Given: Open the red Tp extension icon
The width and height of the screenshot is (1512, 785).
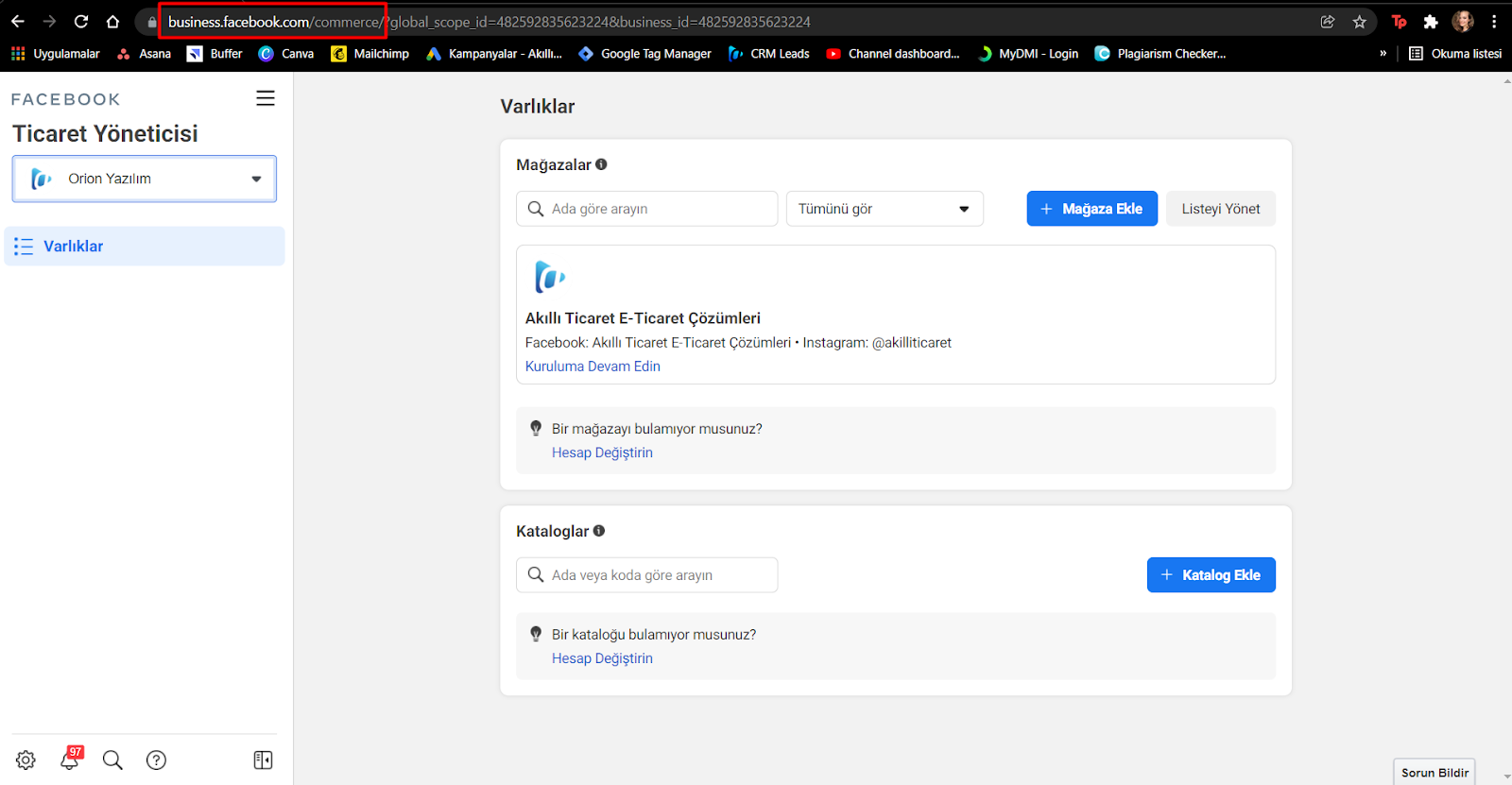Looking at the screenshot, I should click(1400, 22).
